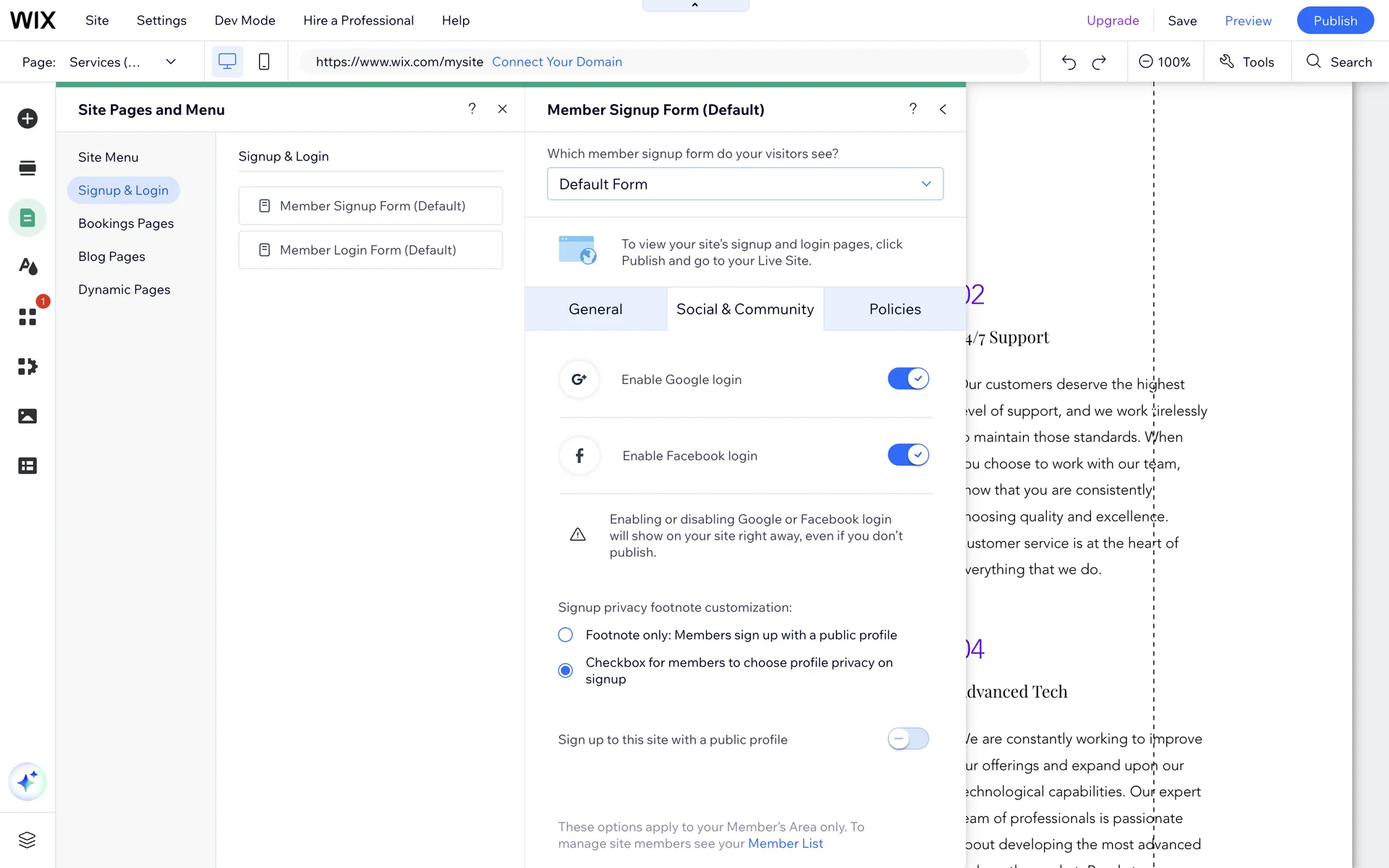Screen dimensions: 1389x868
Task: Open the Dev Mode menu
Action: click(245, 20)
